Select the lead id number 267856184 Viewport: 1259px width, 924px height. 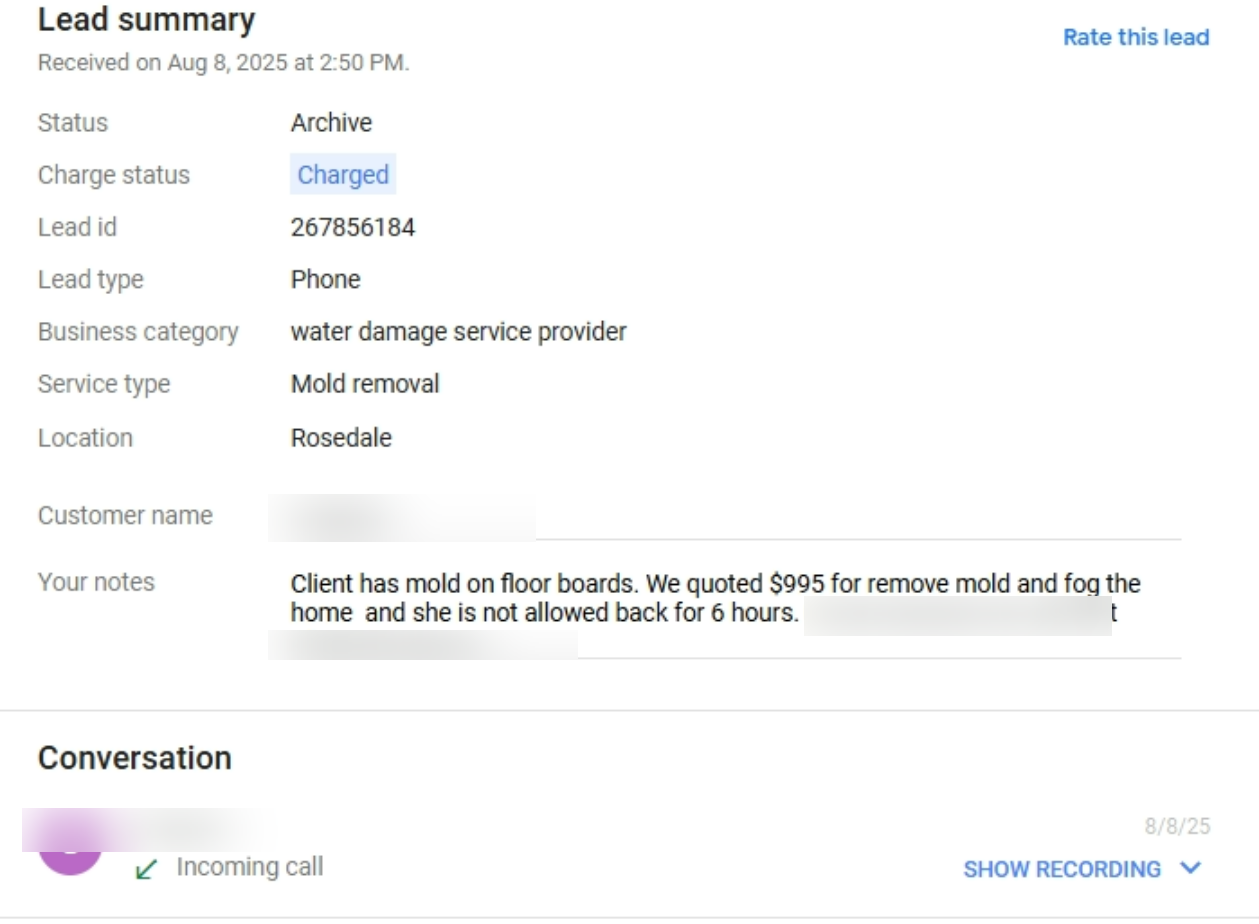352,228
